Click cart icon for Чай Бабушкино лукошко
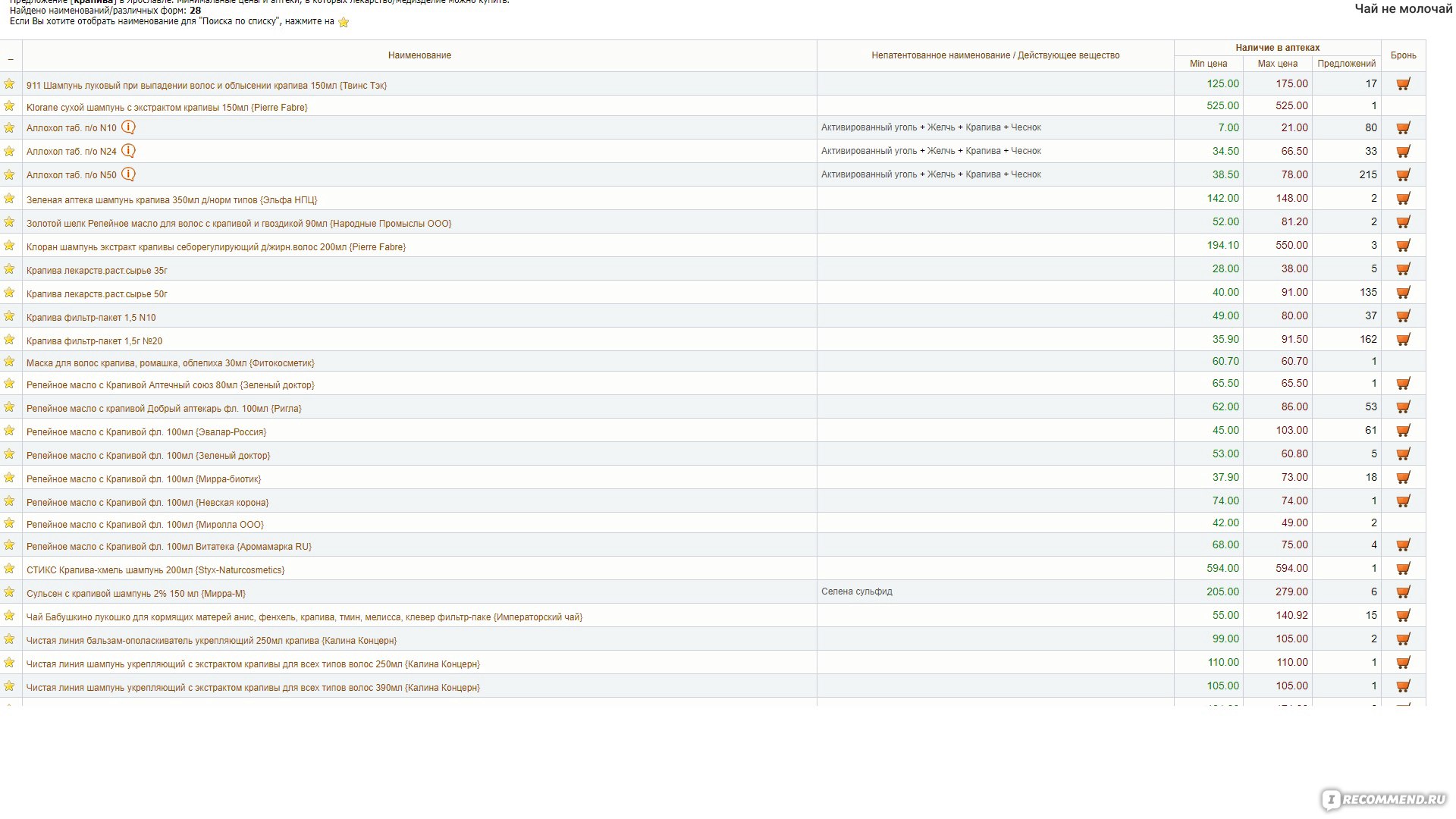The height and width of the screenshot is (819, 1456). pyautogui.click(x=1403, y=615)
